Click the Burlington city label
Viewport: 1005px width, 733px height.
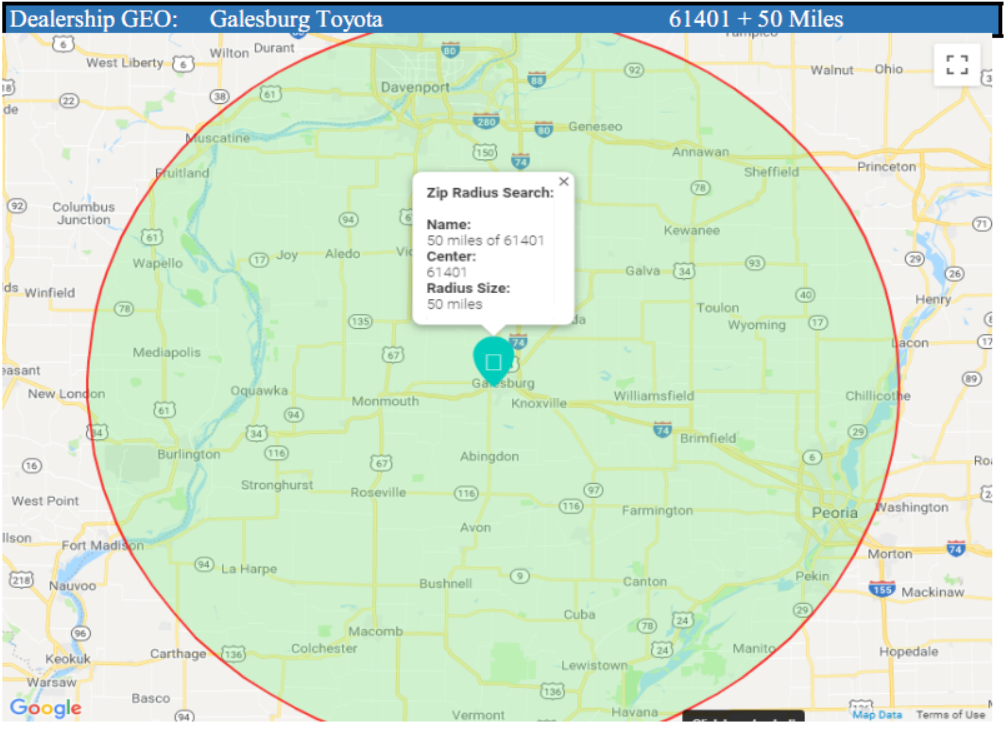(x=189, y=454)
